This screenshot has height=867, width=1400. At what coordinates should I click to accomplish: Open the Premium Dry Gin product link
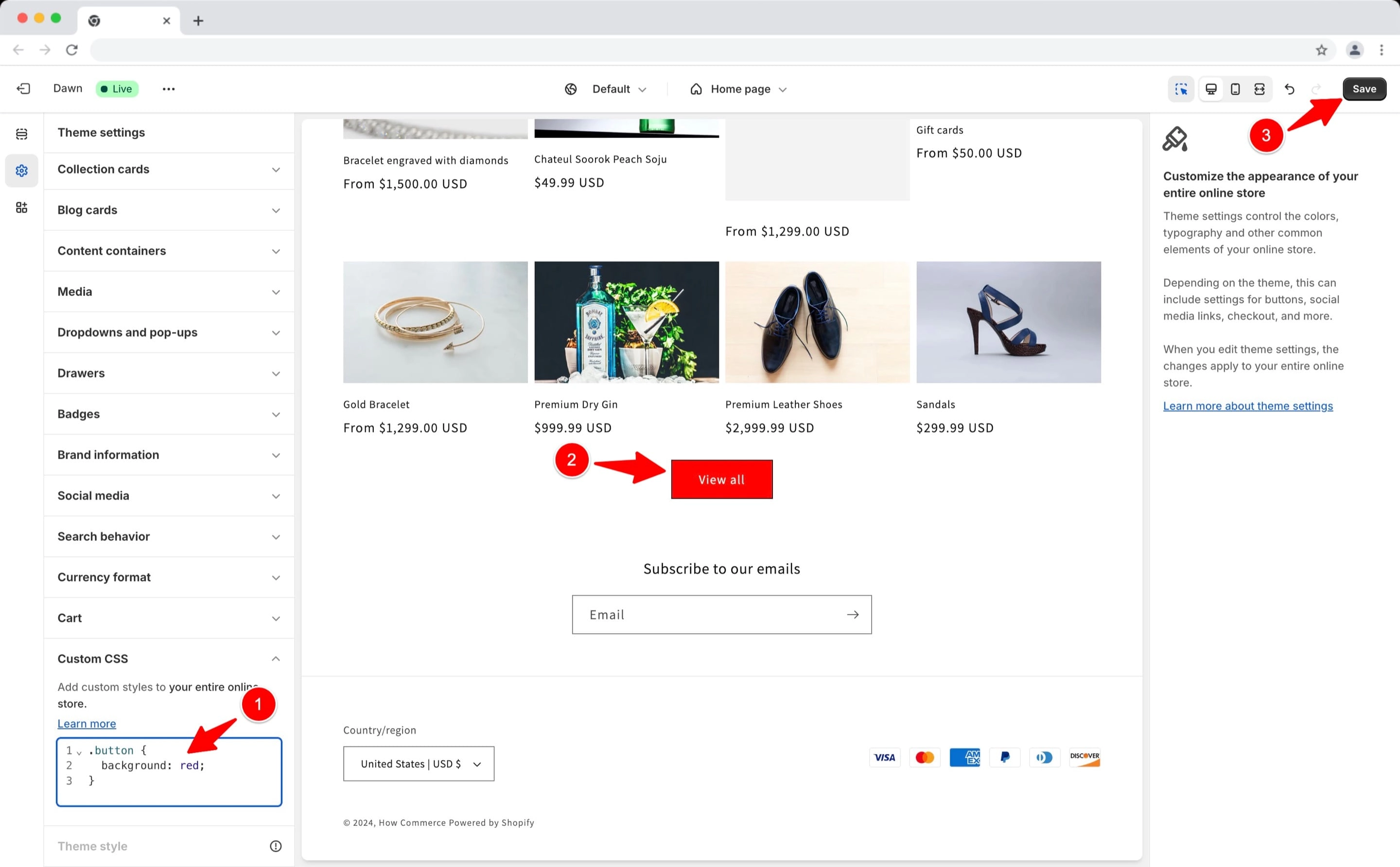point(576,404)
